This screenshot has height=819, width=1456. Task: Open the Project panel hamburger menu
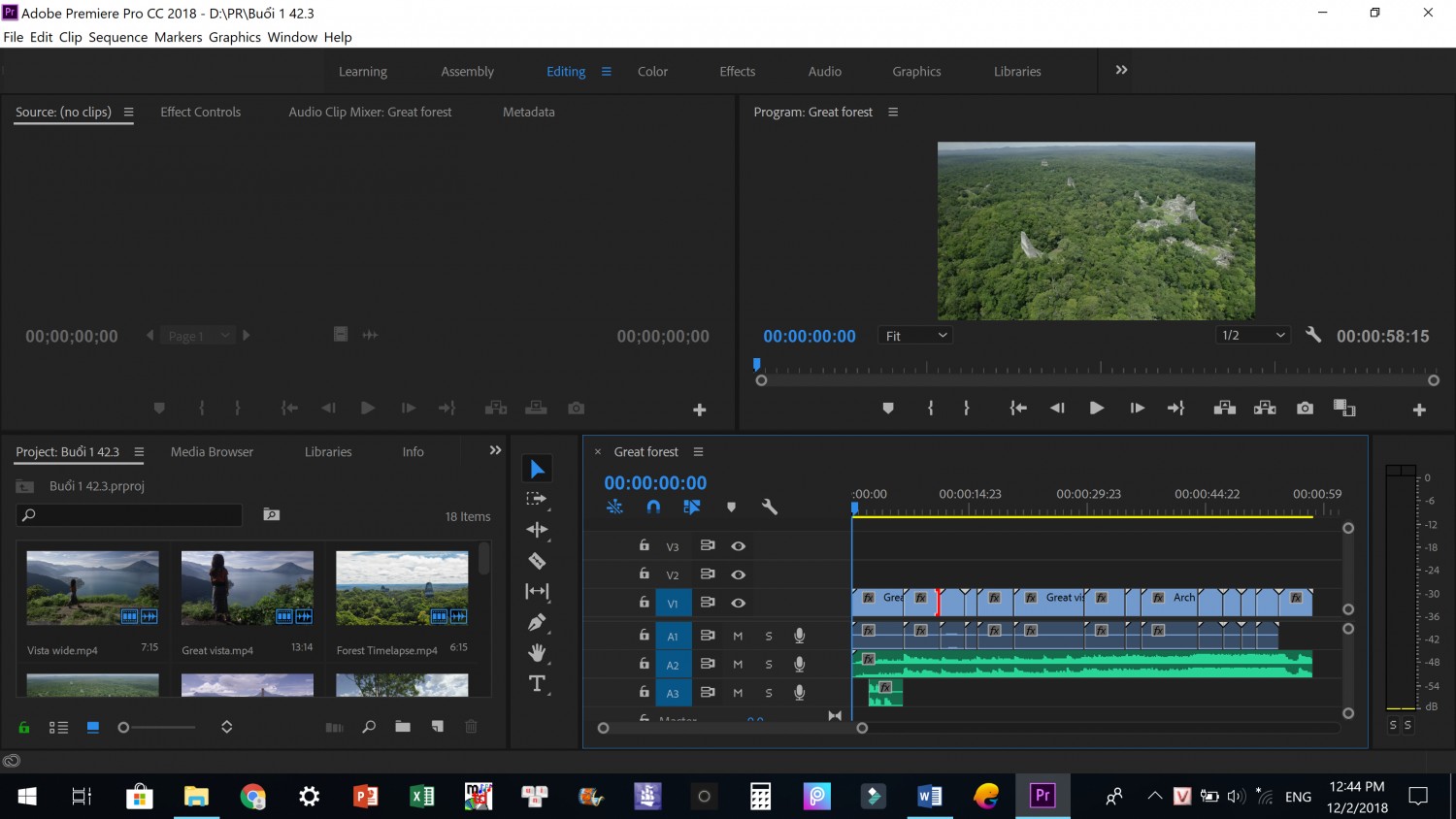tap(139, 451)
